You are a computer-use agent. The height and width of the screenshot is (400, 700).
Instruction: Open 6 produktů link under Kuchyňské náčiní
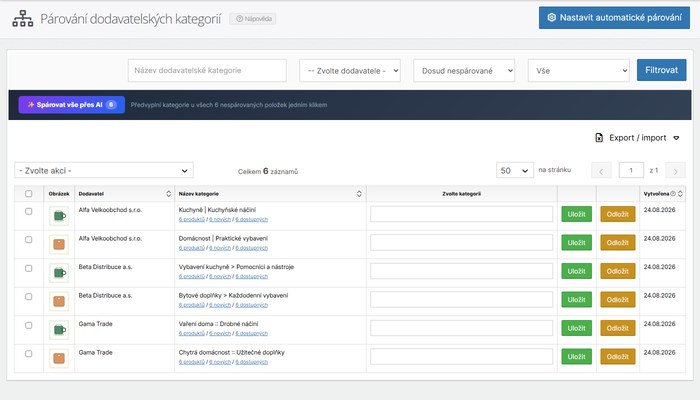[192, 220]
